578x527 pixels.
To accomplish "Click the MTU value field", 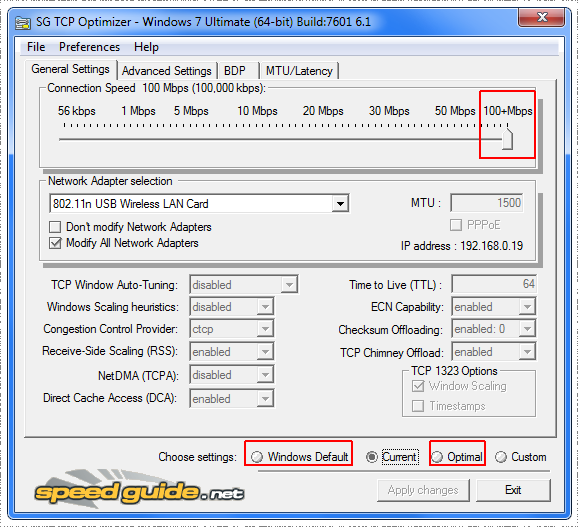I will coord(487,203).
